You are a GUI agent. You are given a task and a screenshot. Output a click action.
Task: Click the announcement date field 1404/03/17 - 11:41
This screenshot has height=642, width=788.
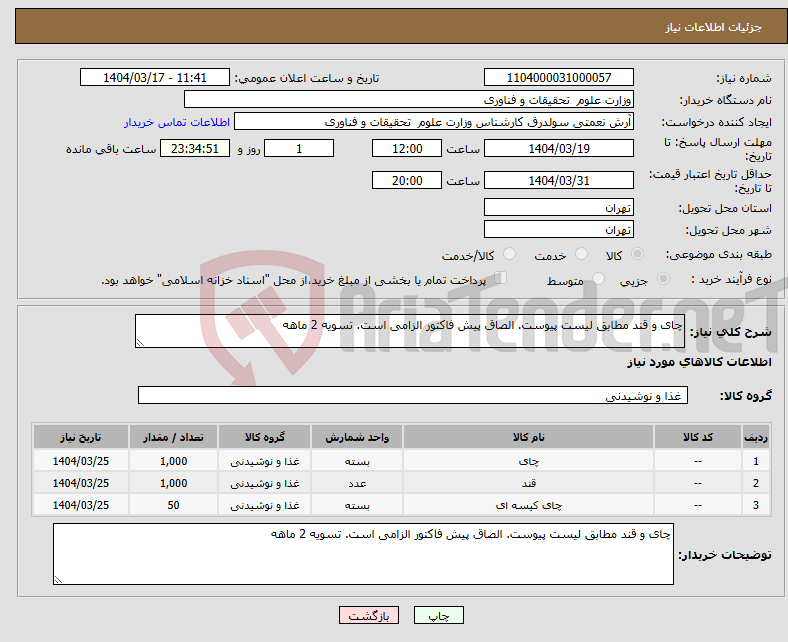click(155, 77)
